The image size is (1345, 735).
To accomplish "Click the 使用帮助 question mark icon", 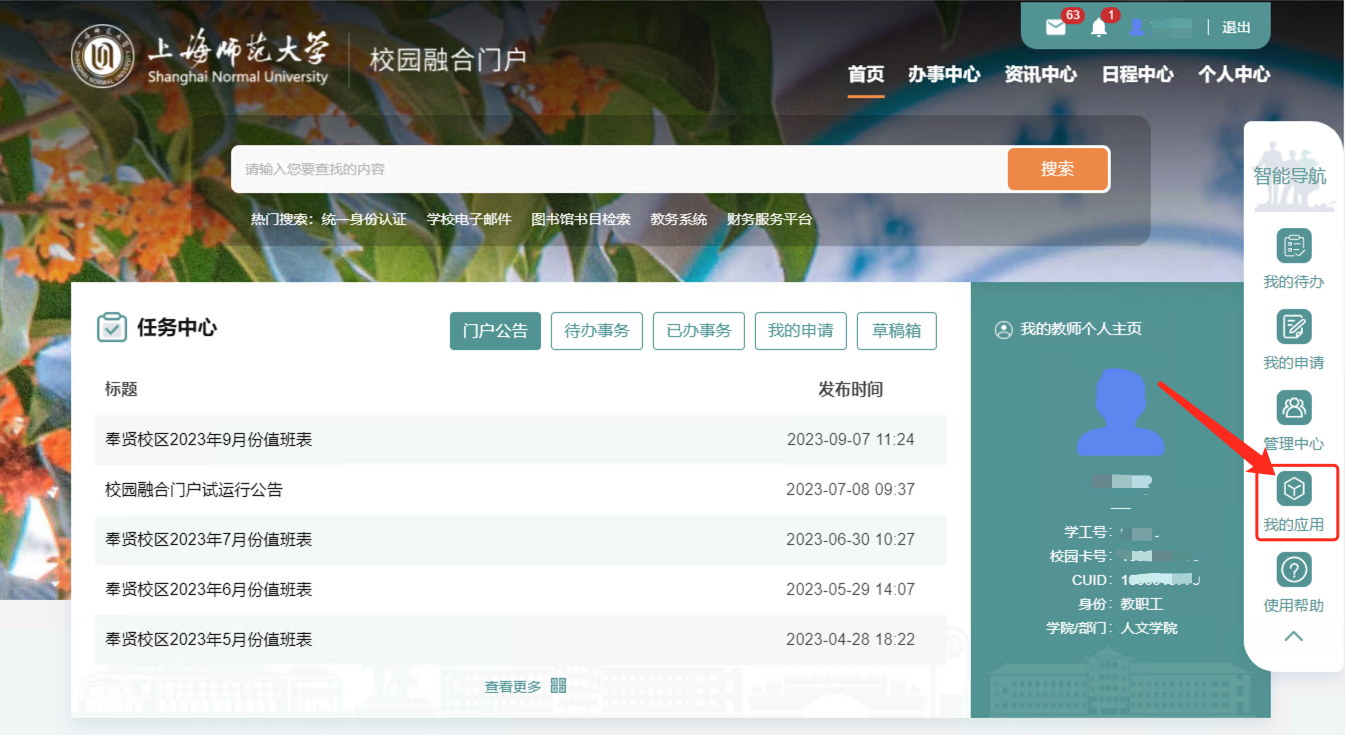I will (1294, 570).
